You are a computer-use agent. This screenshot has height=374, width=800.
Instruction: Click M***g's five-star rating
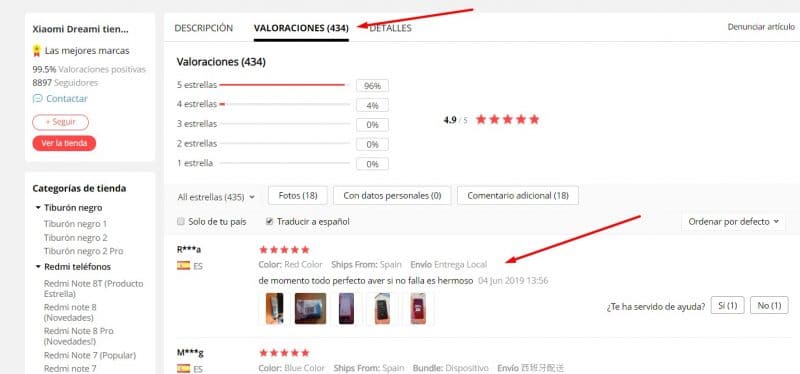coord(284,353)
